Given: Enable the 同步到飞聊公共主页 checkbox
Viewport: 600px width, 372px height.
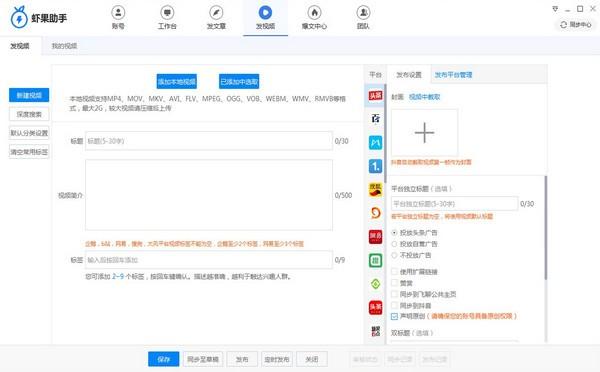Looking at the screenshot, I should click(394, 294).
